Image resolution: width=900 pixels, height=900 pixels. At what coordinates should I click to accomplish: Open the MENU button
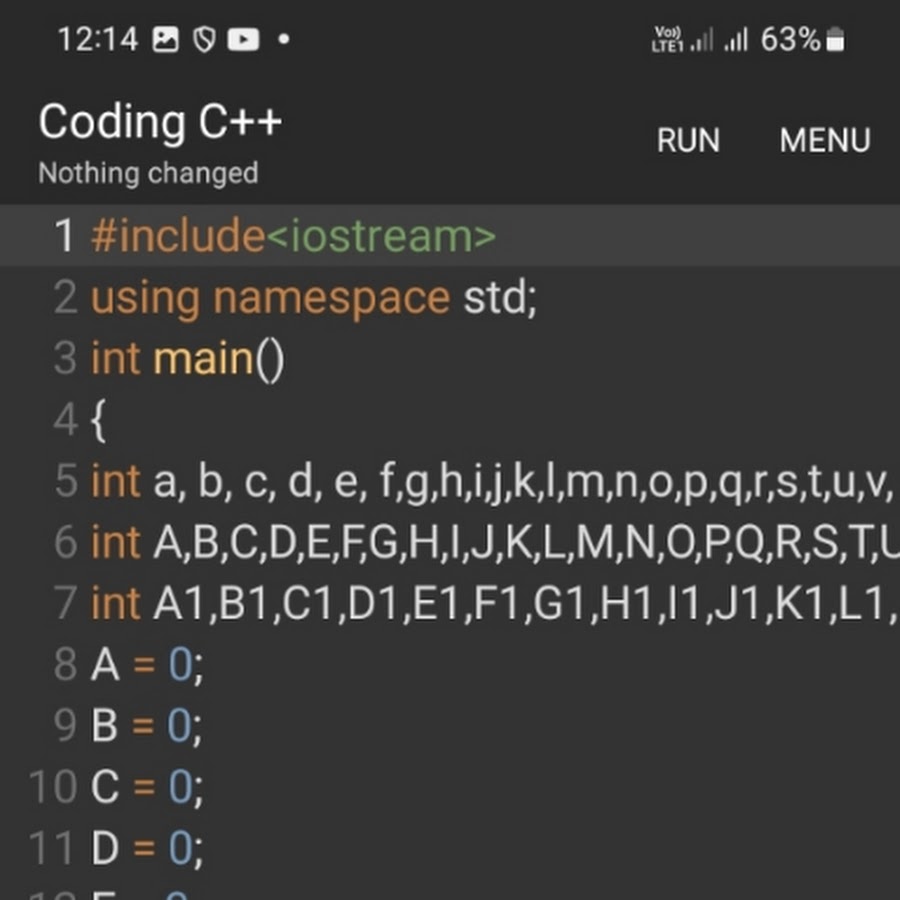[825, 140]
